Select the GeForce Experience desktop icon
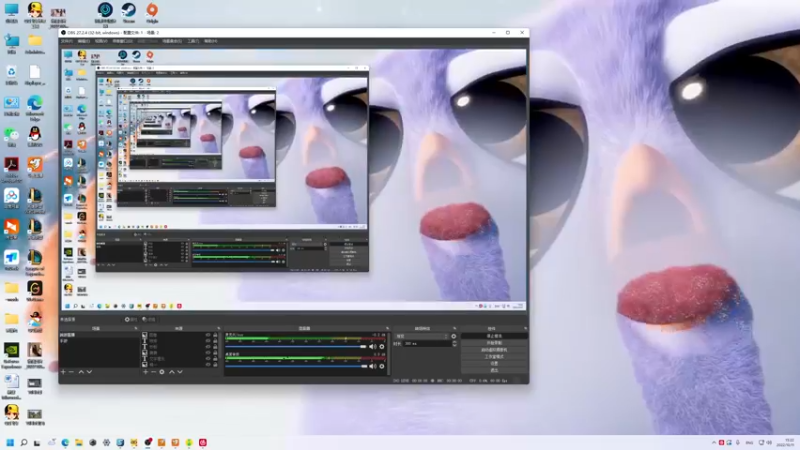 (11, 355)
